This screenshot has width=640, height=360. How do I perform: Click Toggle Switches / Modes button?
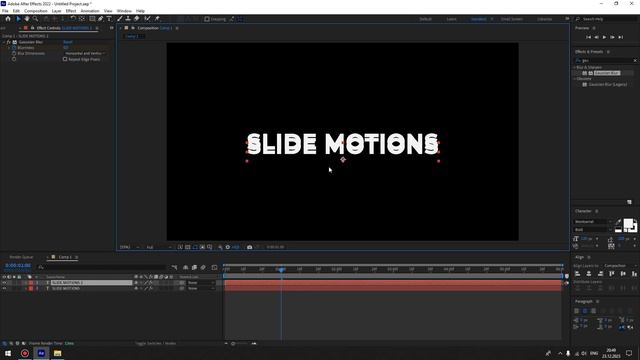tap(156, 344)
